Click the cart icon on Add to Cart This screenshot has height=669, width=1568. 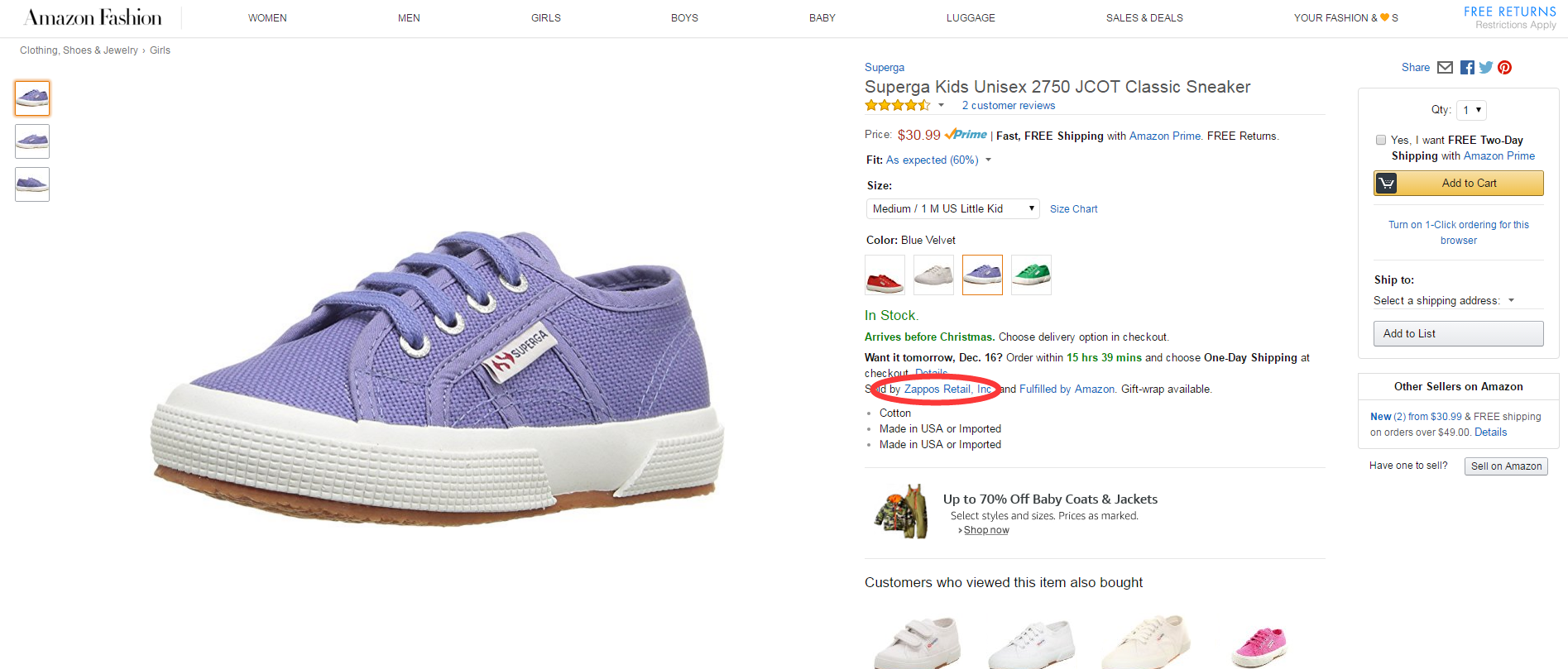(x=1386, y=183)
